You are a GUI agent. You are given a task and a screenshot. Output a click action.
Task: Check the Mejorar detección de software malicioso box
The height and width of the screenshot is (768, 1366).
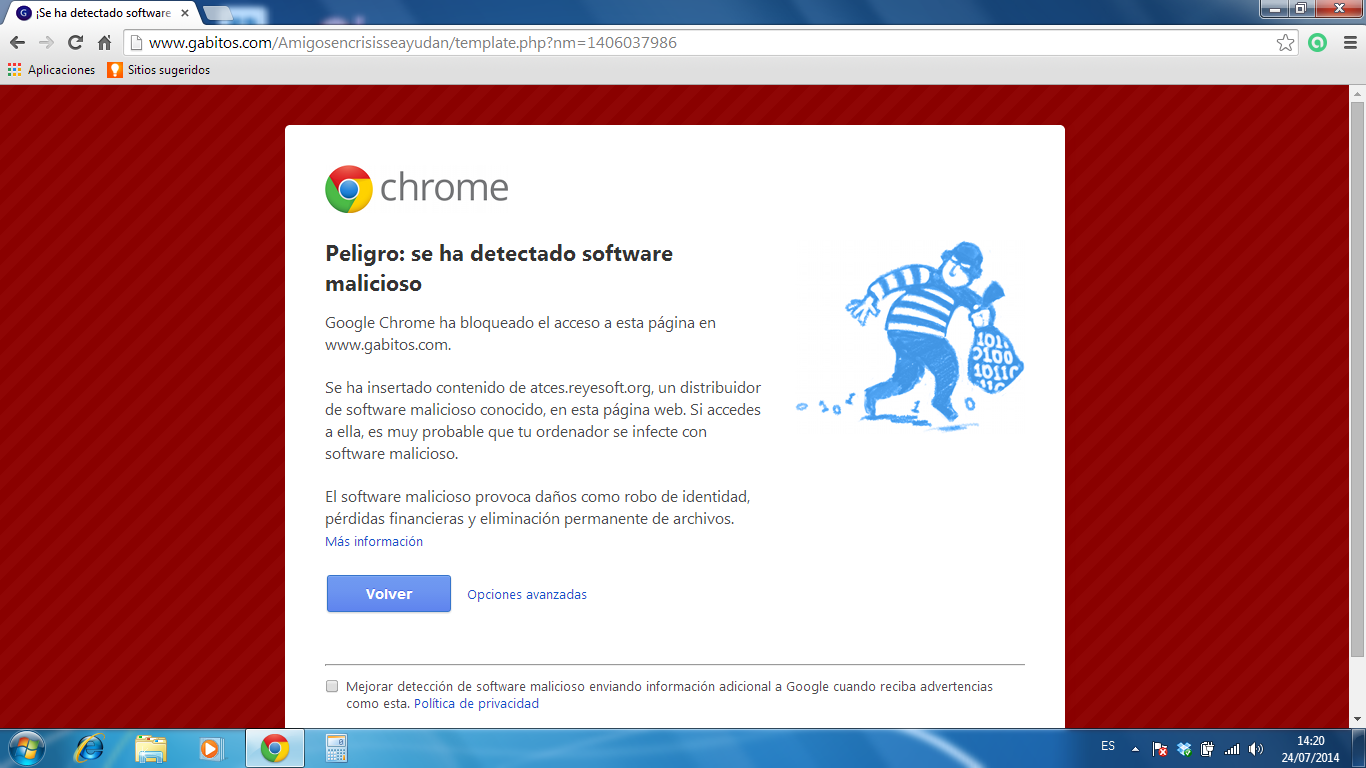click(x=332, y=687)
